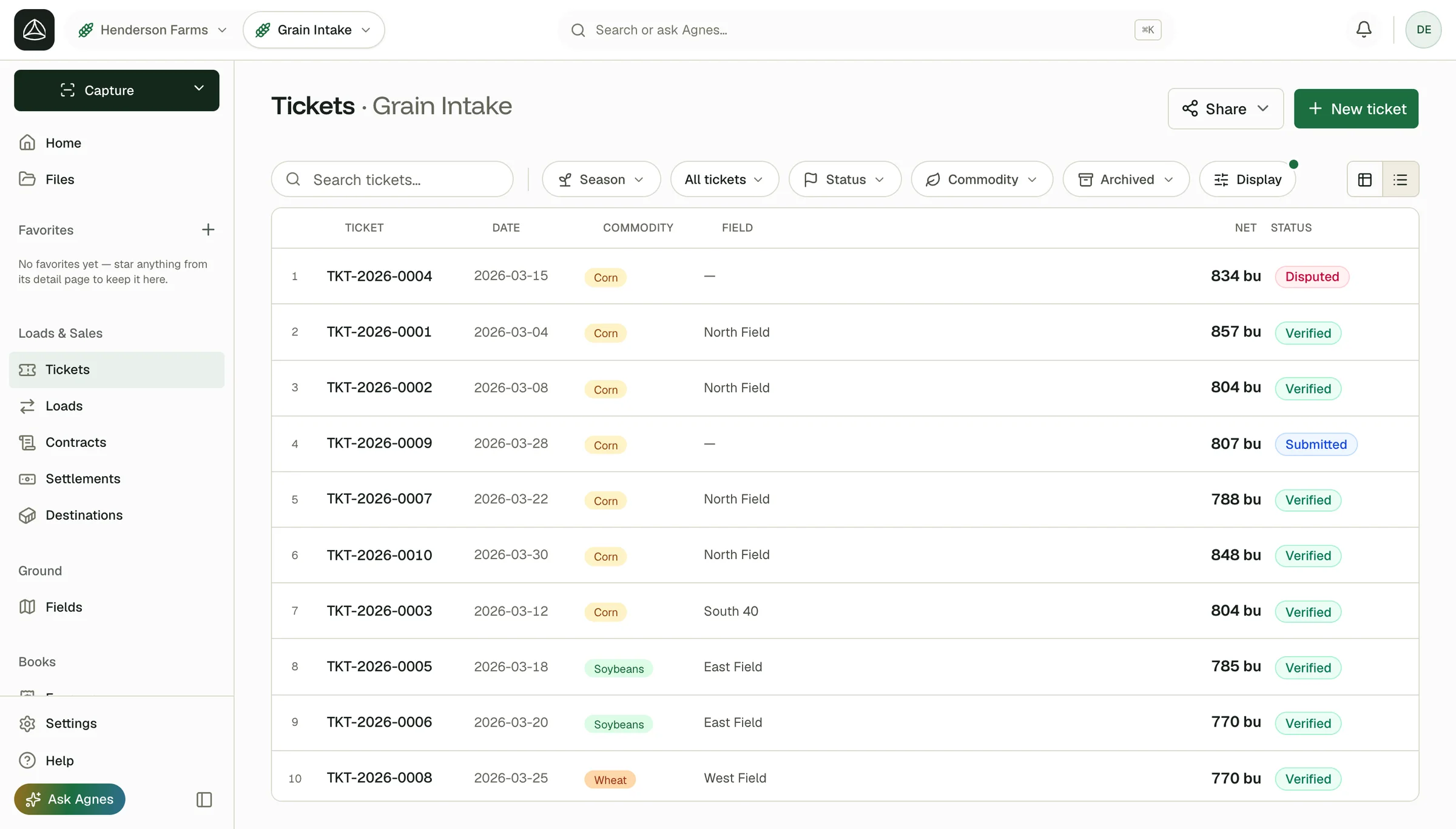Open the Archived filter
The height and width of the screenshot is (829, 1456).
pyautogui.click(x=1126, y=180)
